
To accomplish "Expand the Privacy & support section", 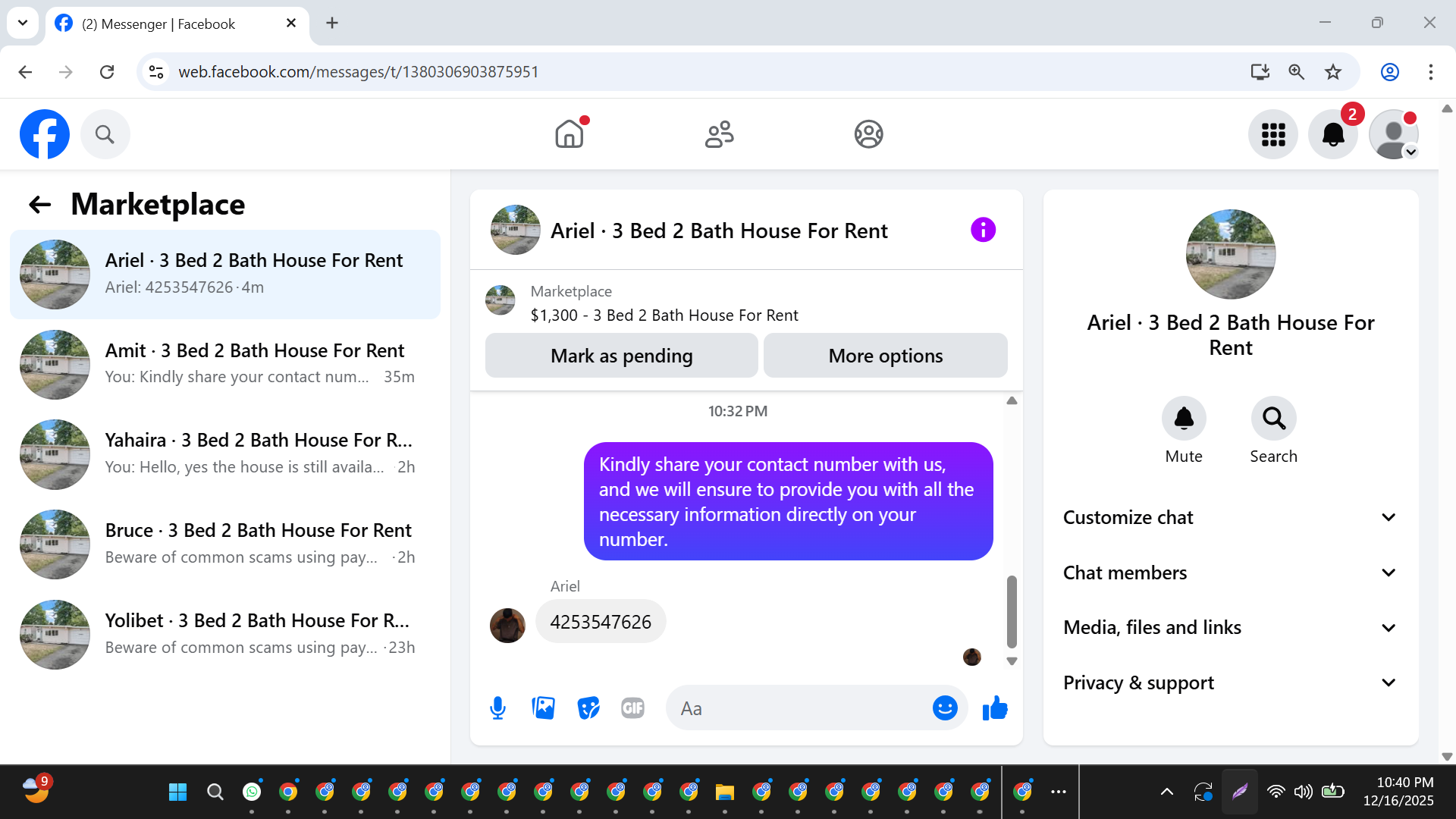I will tap(1230, 683).
